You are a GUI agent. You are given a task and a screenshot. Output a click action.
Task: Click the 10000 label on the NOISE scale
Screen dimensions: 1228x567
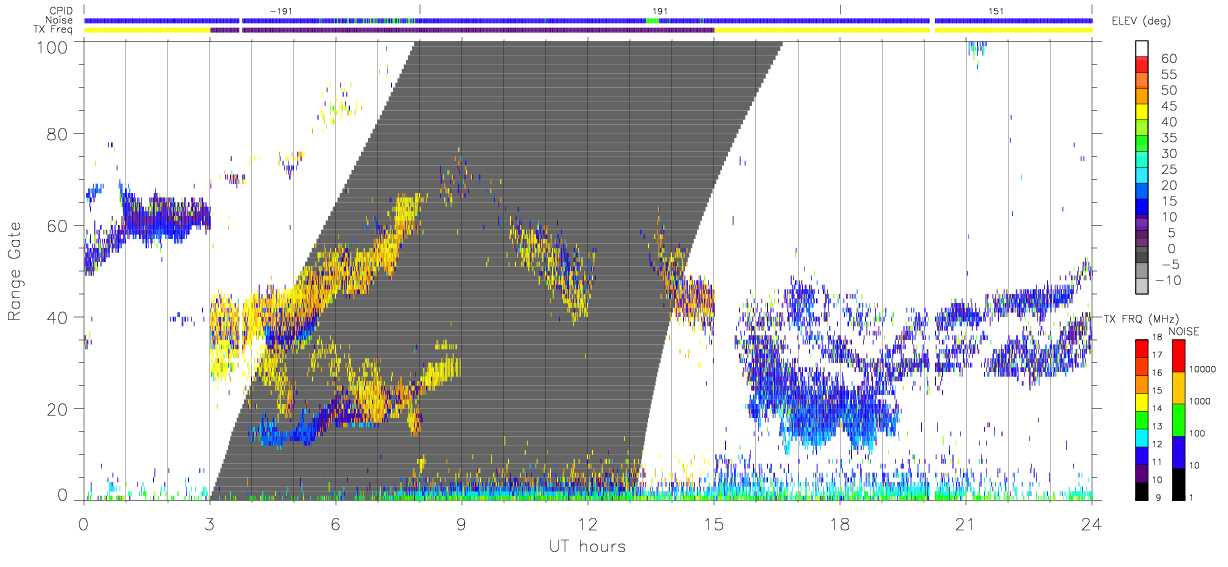[1205, 371]
